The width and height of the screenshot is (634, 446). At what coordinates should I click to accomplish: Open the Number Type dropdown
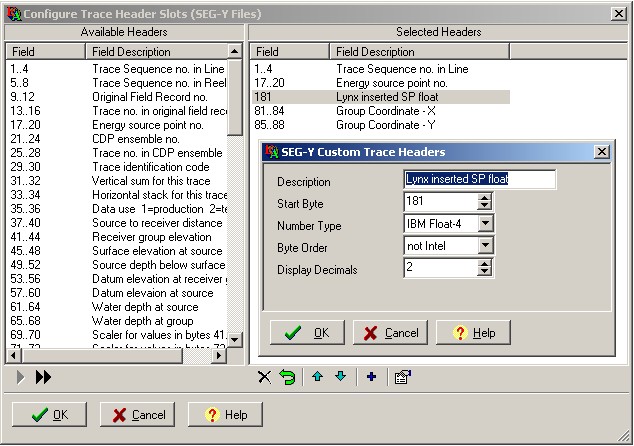click(x=485, y=223)
